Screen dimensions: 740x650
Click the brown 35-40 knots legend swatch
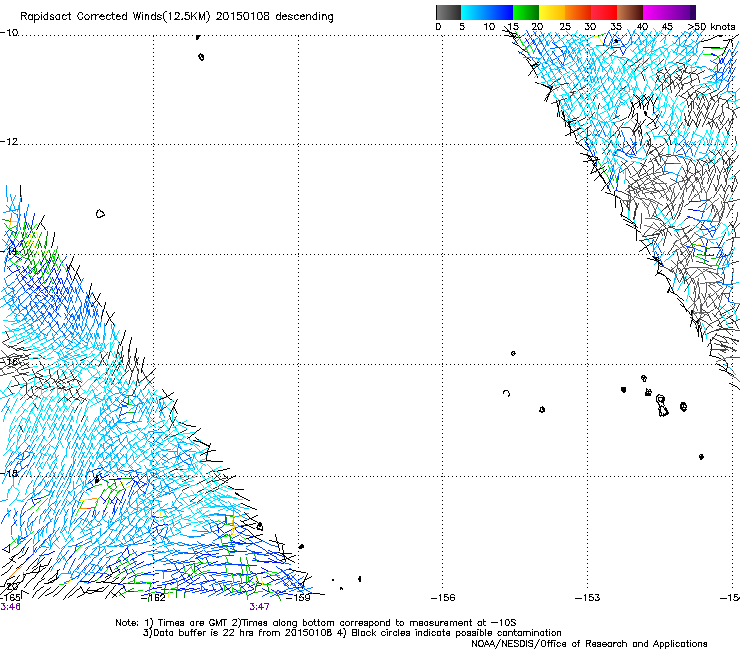pos(630,12)
